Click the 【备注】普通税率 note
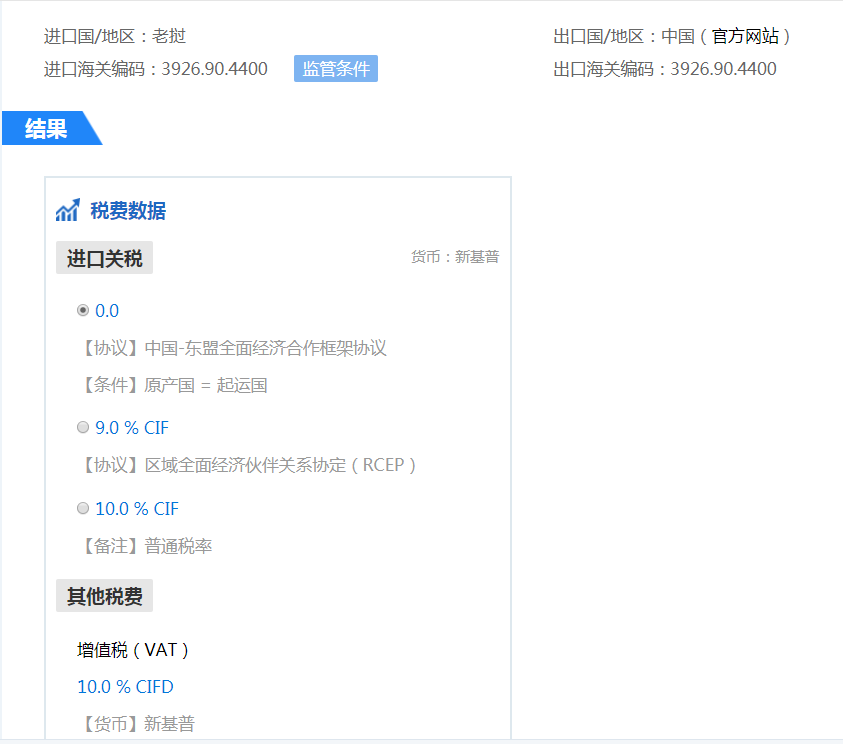This screenshot has height=744, width=843. [146, 546]
